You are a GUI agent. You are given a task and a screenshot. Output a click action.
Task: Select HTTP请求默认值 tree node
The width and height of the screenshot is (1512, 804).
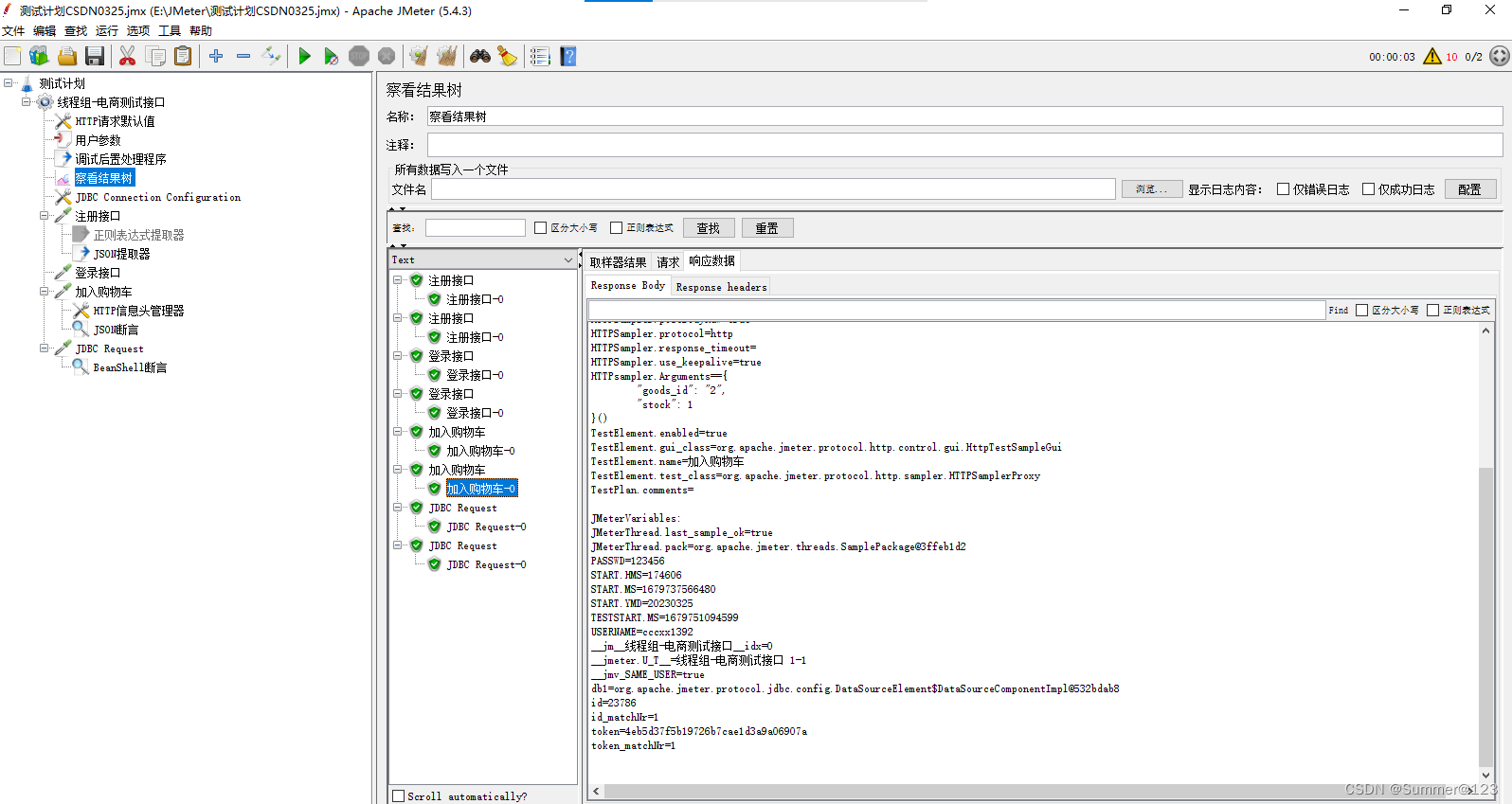coord(115,121)
